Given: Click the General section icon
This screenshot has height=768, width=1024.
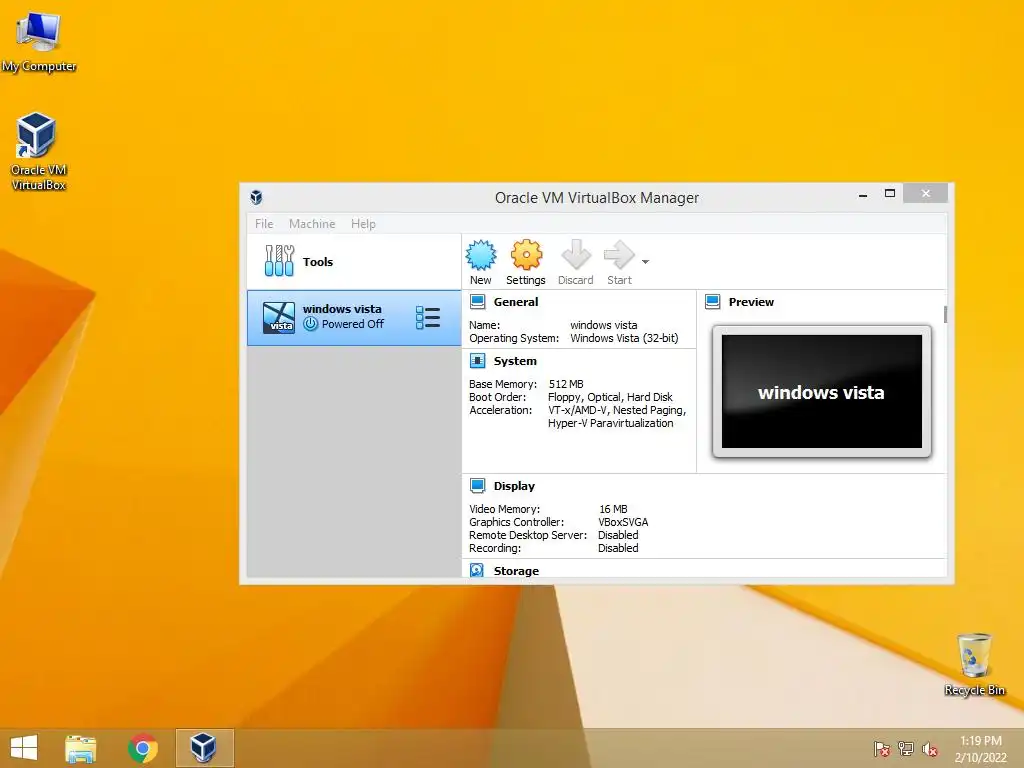Looking at the screenshot, I should pyautogui.click(x=478, y=302).
